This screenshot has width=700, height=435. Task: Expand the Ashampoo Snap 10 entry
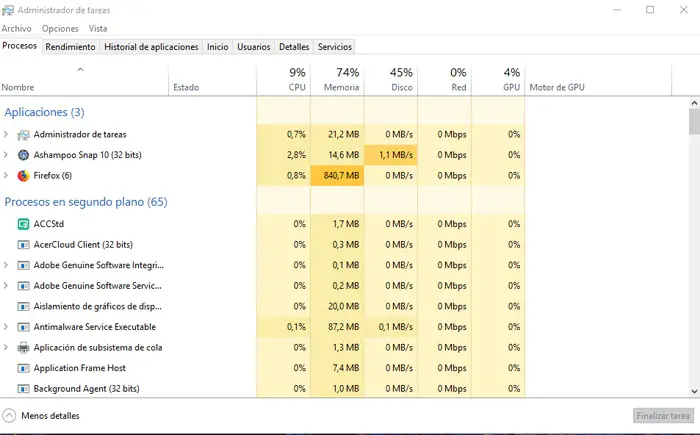(x=6, y=155)
